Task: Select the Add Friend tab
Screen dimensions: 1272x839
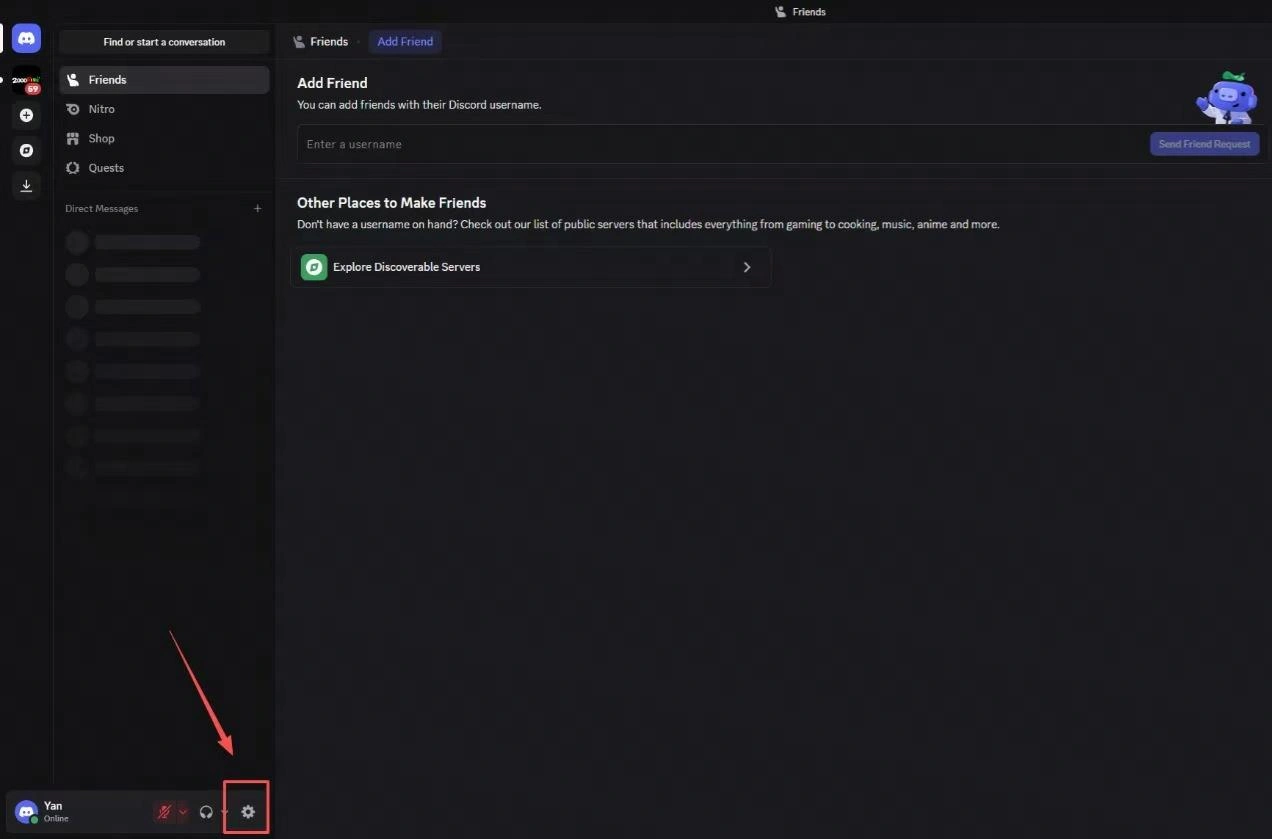Action: click(x=405, y=41)
